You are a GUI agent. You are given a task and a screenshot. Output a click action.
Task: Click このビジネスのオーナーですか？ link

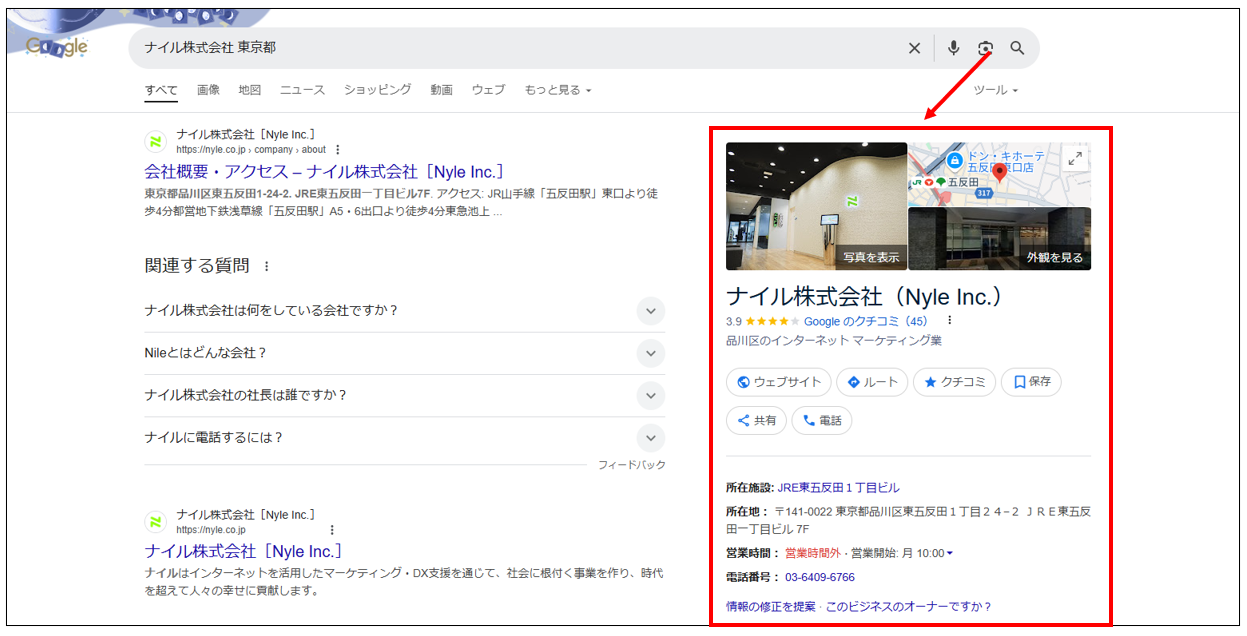[x=909, y=606]
